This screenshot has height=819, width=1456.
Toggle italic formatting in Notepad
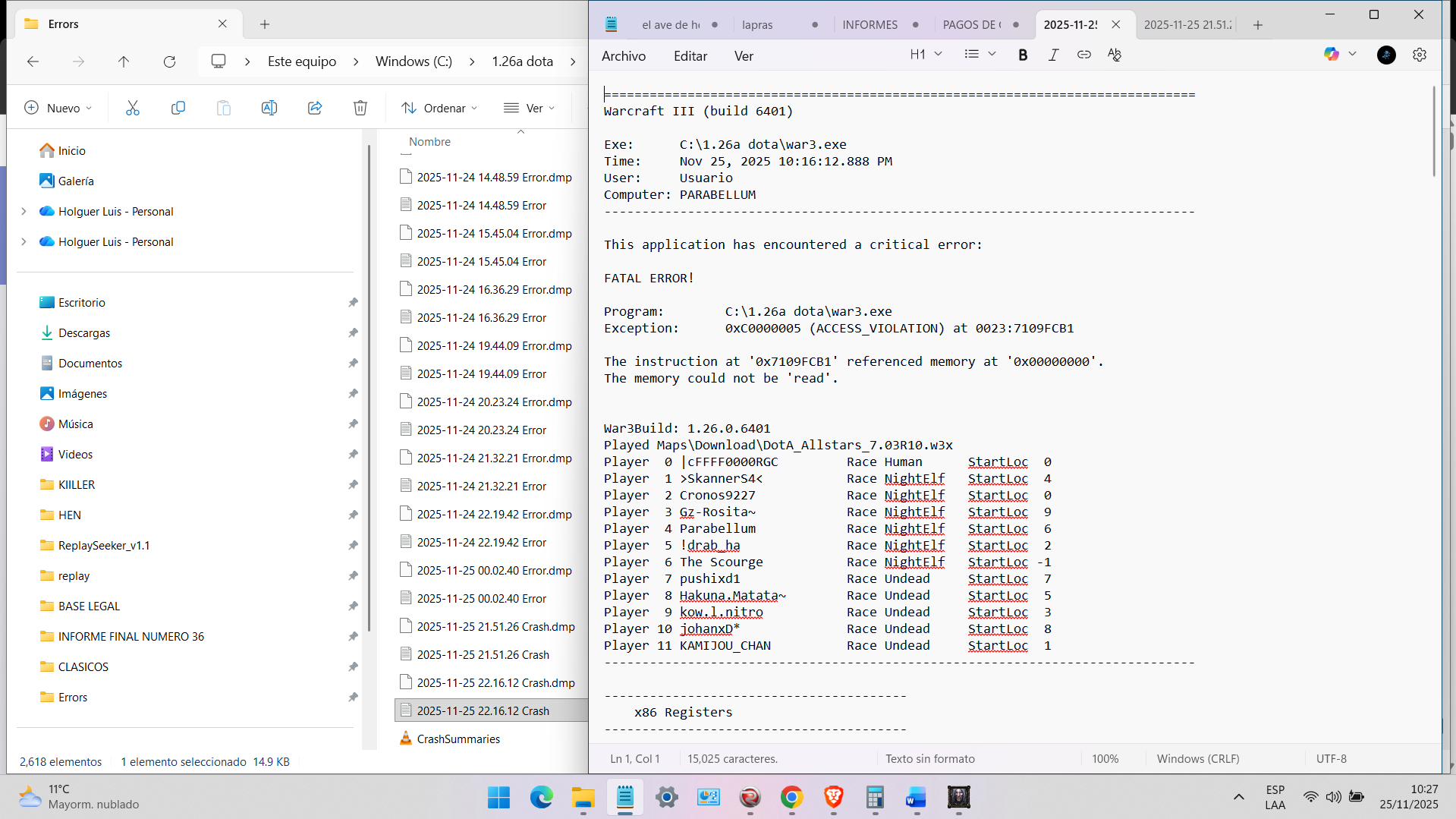pos(1053,55)
